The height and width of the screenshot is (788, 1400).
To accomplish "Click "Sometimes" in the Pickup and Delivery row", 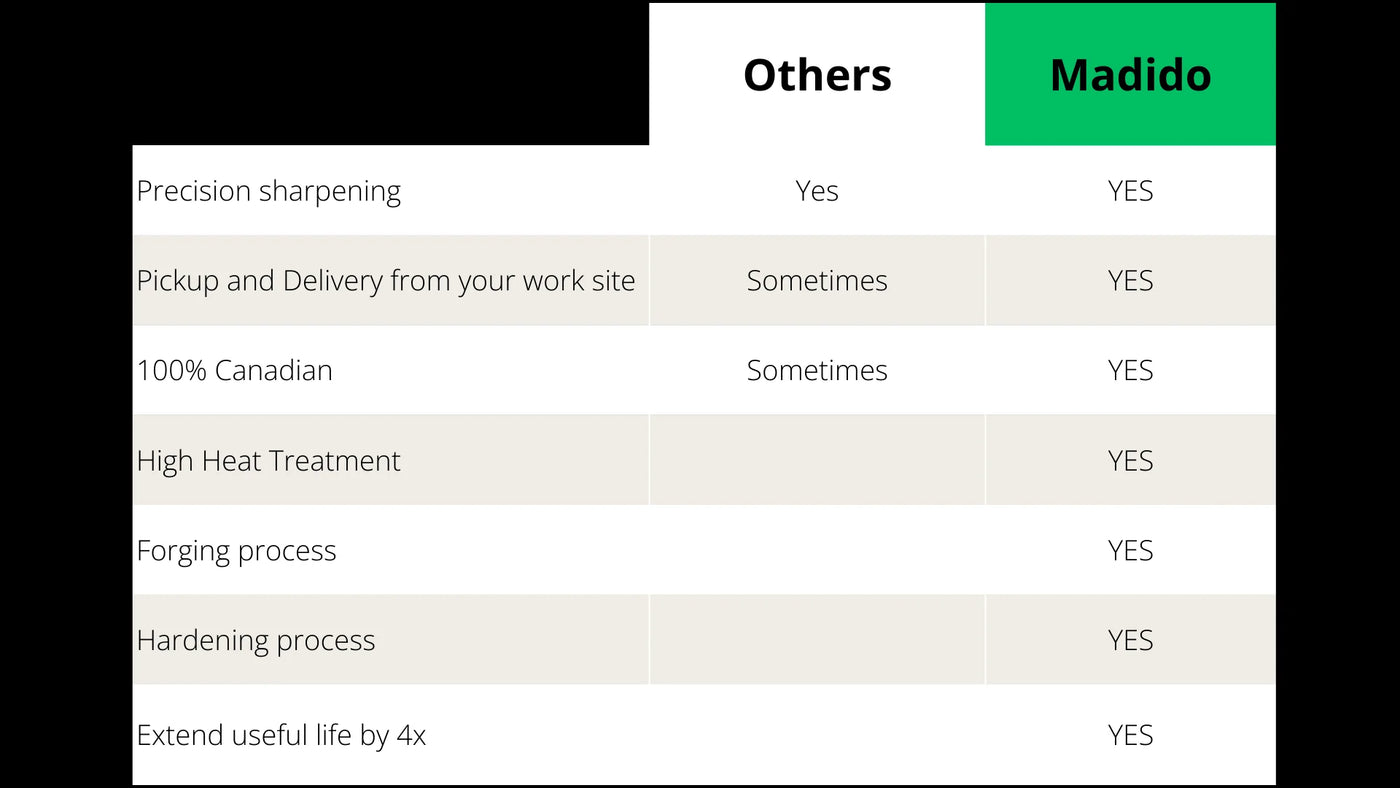I will (x=817, y=281).
